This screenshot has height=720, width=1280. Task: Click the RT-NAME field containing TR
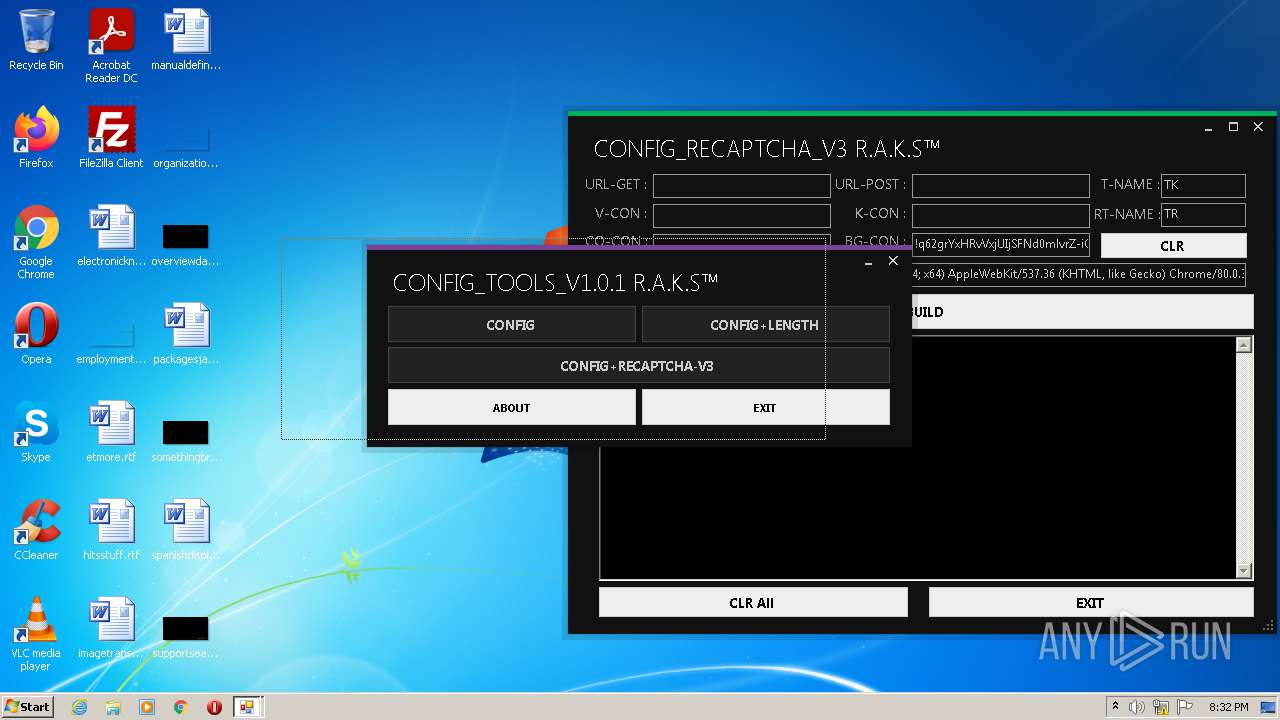pos(1202,215)
